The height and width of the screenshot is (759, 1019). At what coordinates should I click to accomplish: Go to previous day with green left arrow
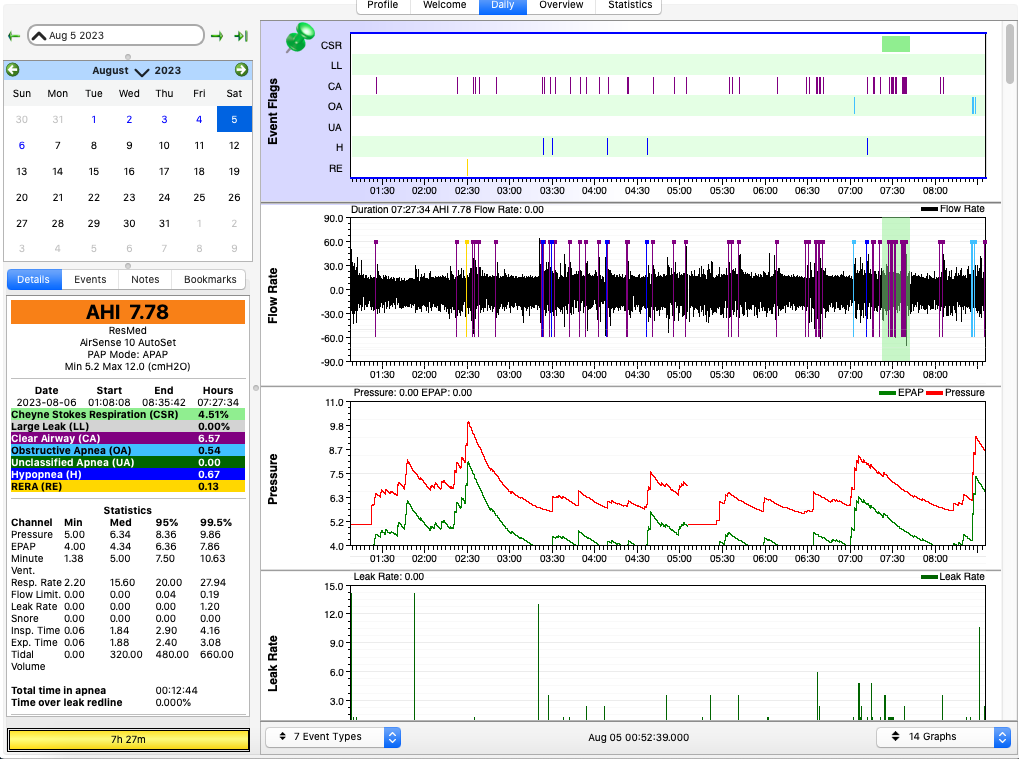point(13,36)
